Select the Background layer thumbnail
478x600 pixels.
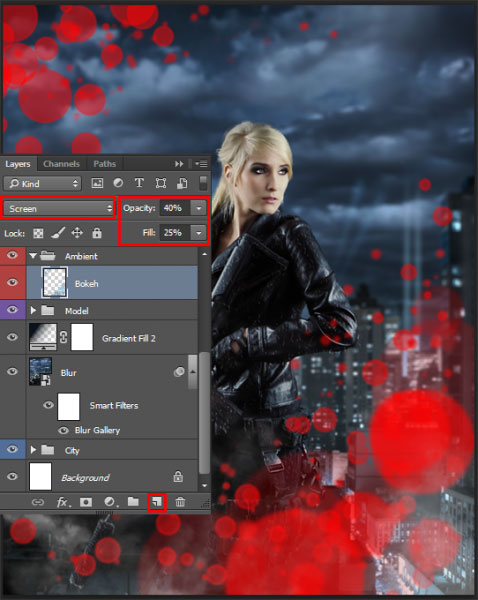coord(40,476)
